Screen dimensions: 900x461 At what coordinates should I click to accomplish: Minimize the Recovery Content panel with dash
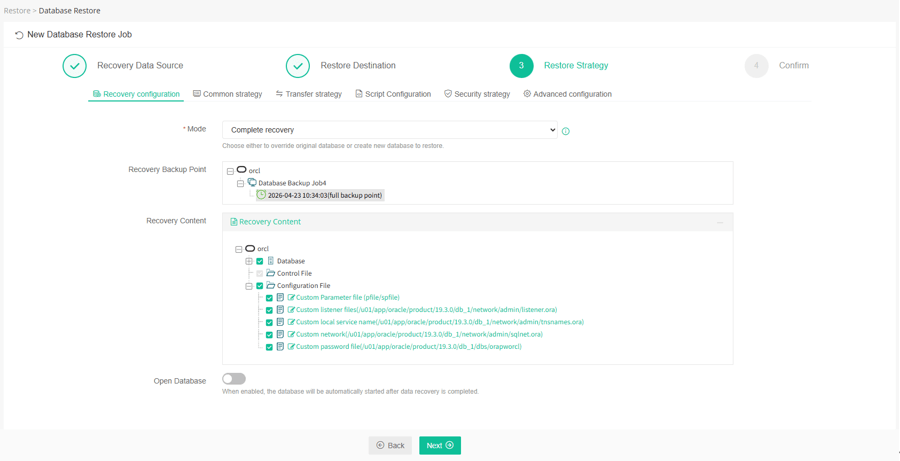pos(720,222)
